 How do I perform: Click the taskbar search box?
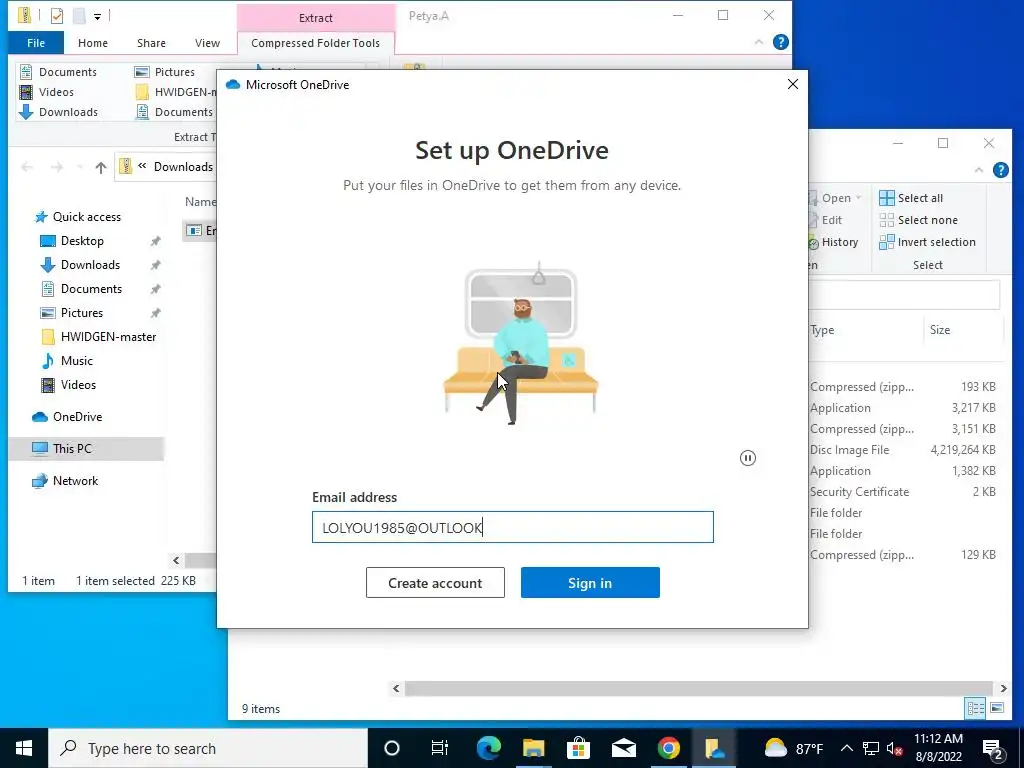point(208,748)
